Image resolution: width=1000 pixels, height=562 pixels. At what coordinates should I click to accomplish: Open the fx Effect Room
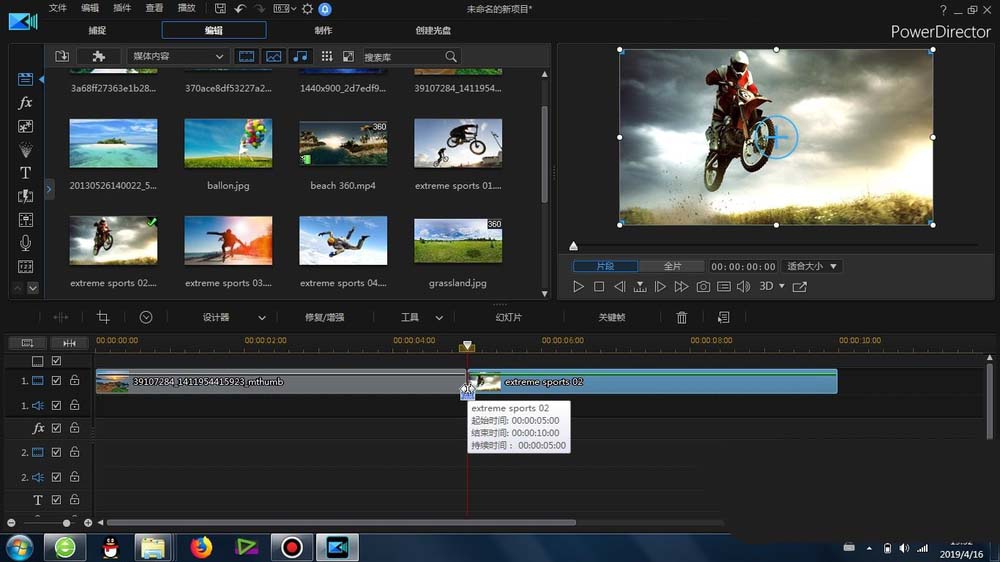click(26, 103)
